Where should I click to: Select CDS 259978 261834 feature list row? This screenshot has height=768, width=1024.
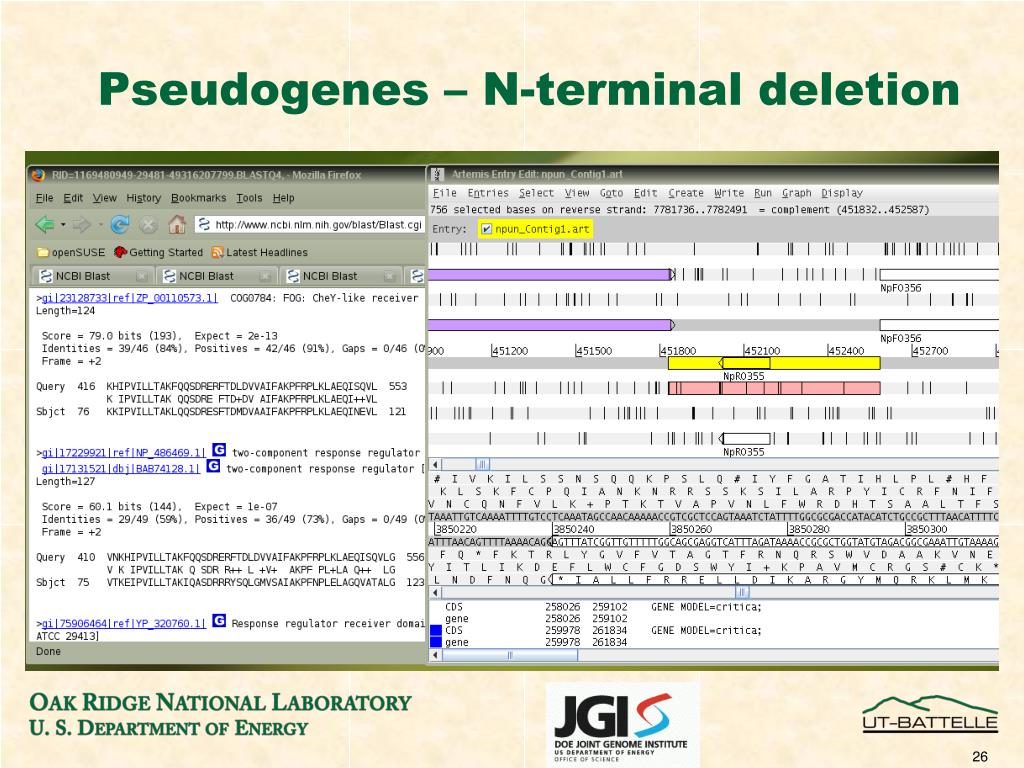coord(714,630)
